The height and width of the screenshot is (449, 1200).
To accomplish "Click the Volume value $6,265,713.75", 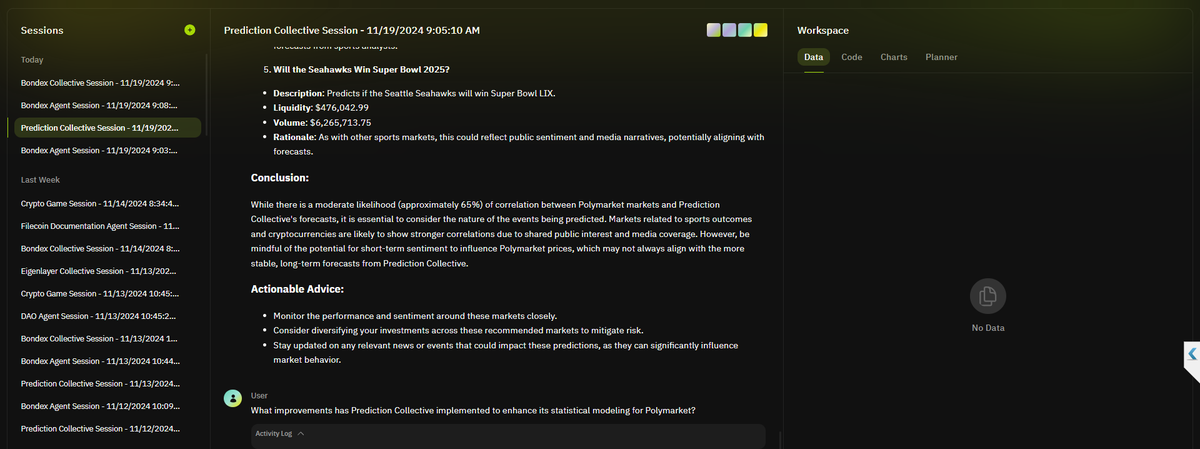I will coord(341,122).
